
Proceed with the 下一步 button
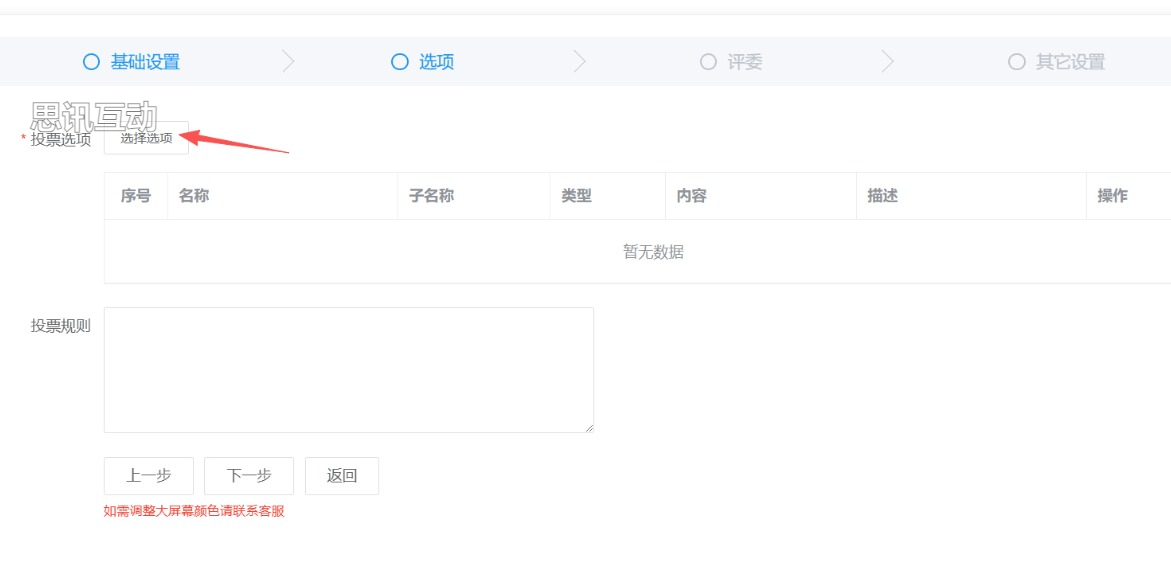pyautogui.click(x=249, y=476)
